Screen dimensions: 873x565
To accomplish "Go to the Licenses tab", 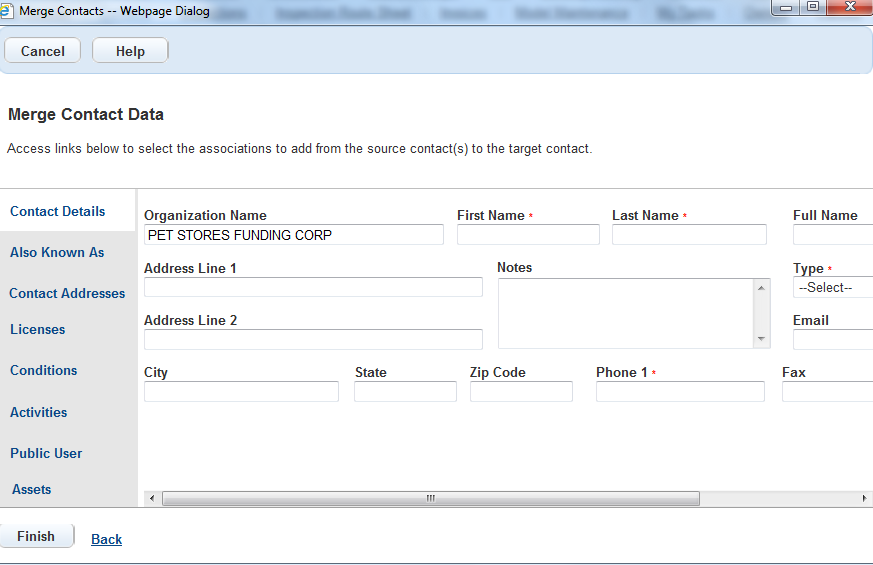I will 37,329.
